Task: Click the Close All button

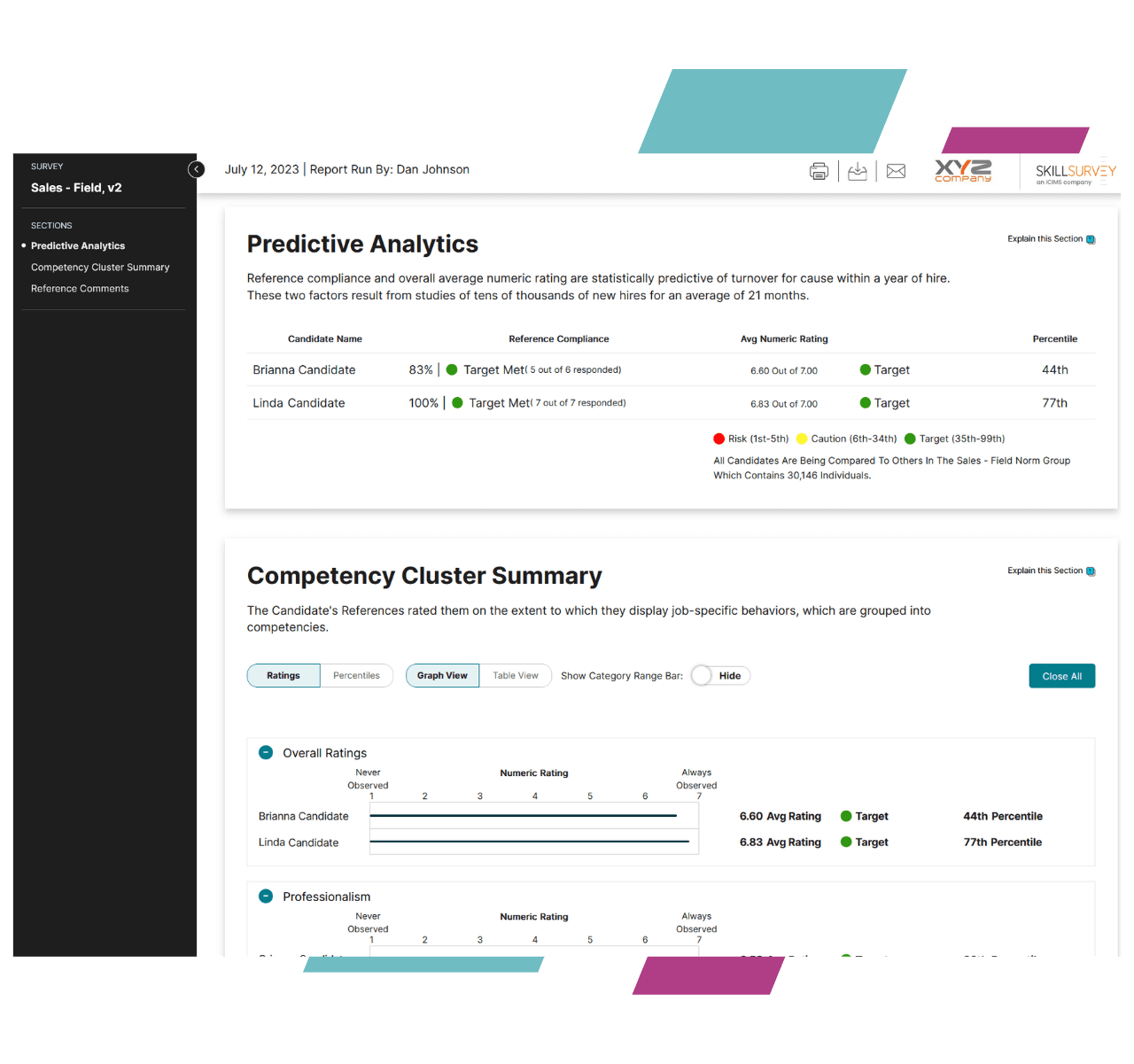Action: [1061, 676]
